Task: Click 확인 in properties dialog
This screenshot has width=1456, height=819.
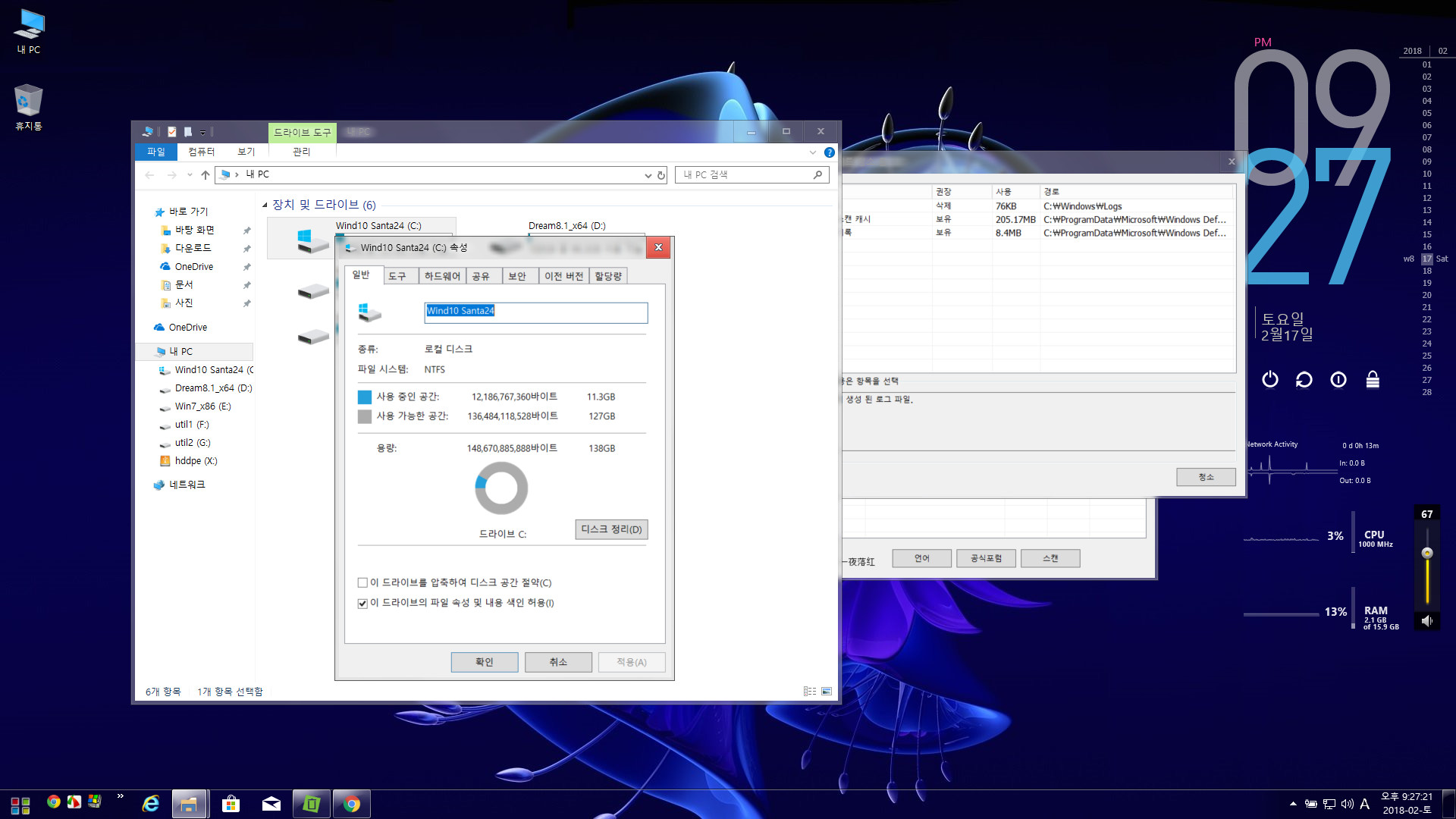Action: (485, 662)
